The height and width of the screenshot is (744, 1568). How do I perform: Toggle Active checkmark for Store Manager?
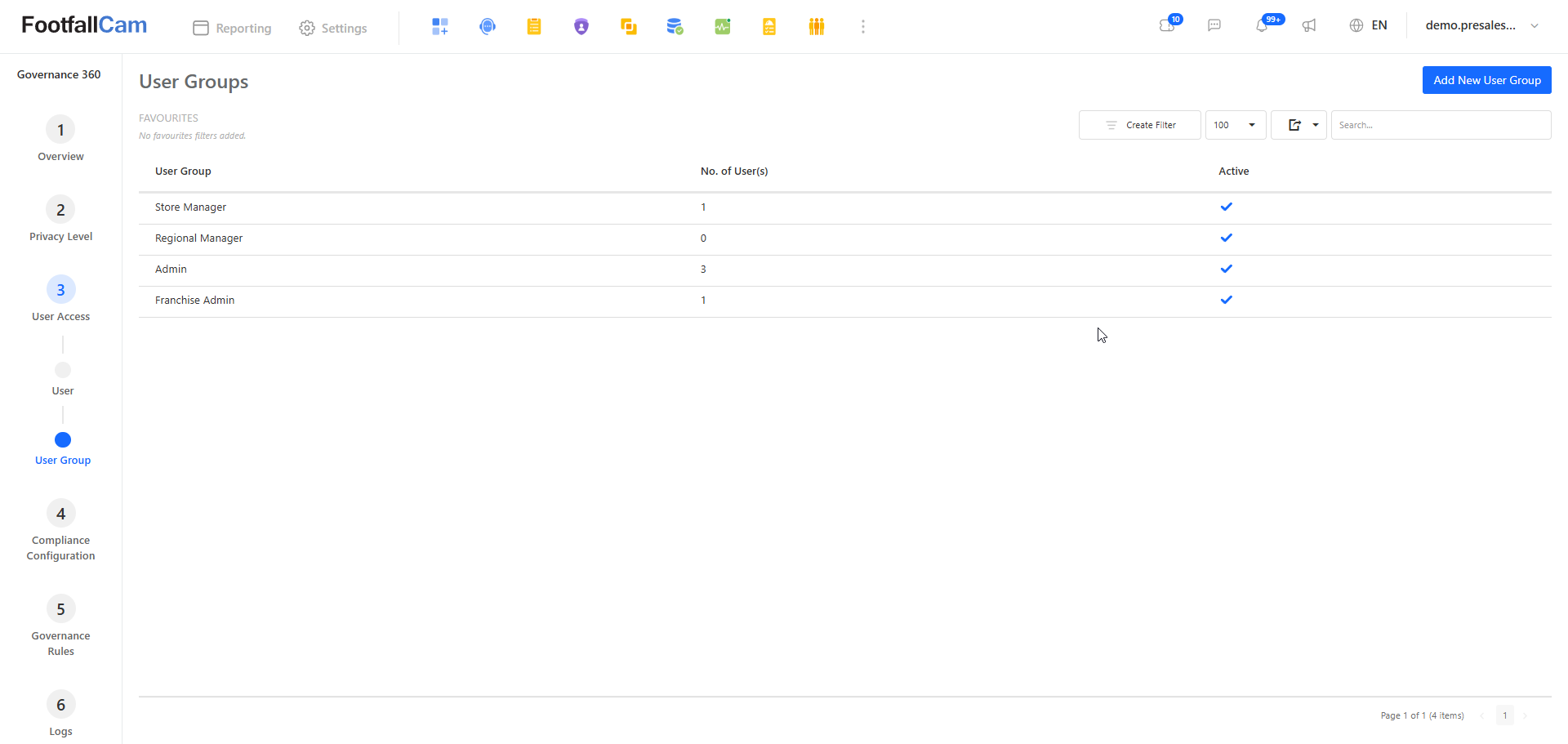click(1226, 207)
